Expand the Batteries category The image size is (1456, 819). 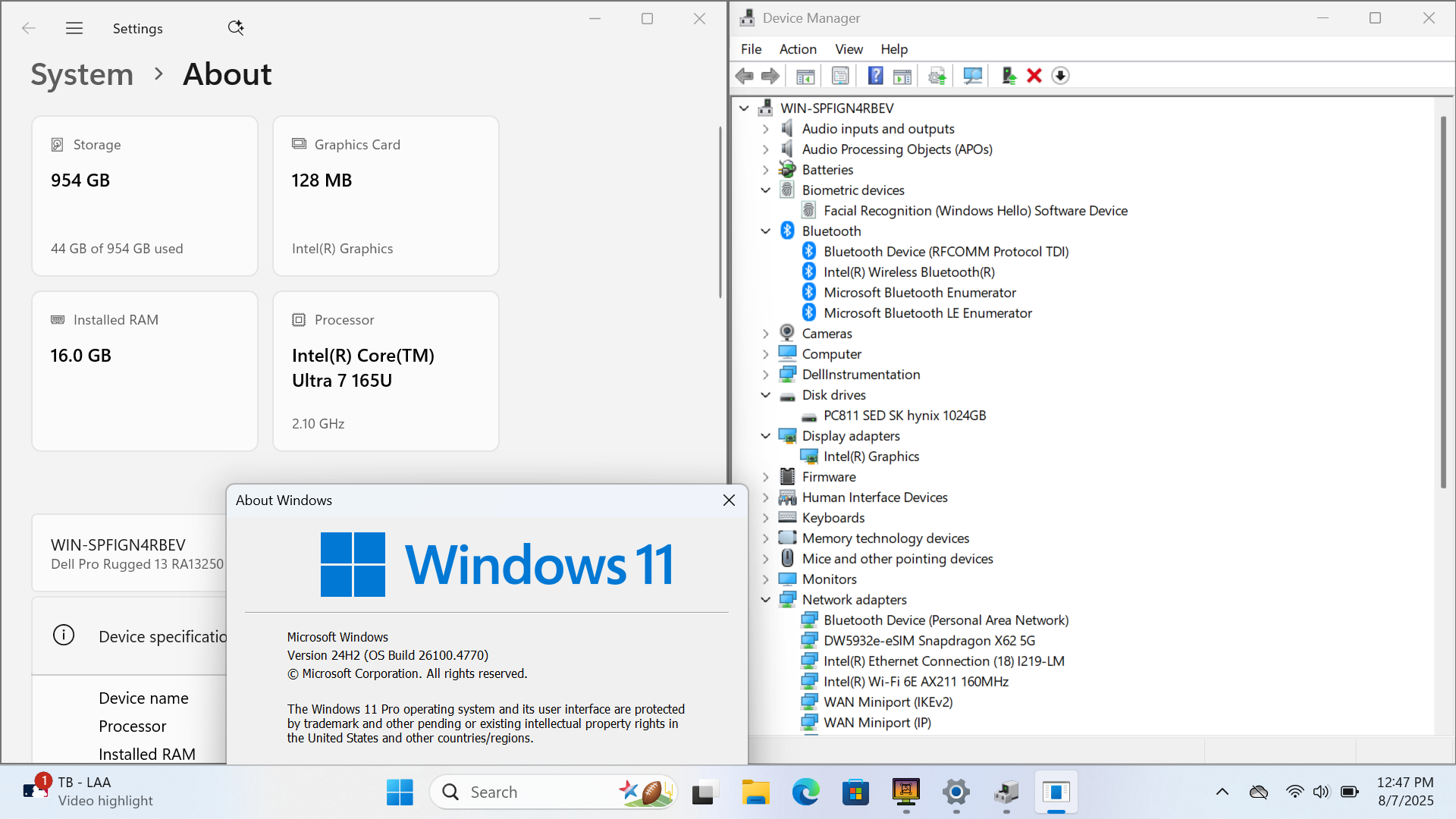766,170
